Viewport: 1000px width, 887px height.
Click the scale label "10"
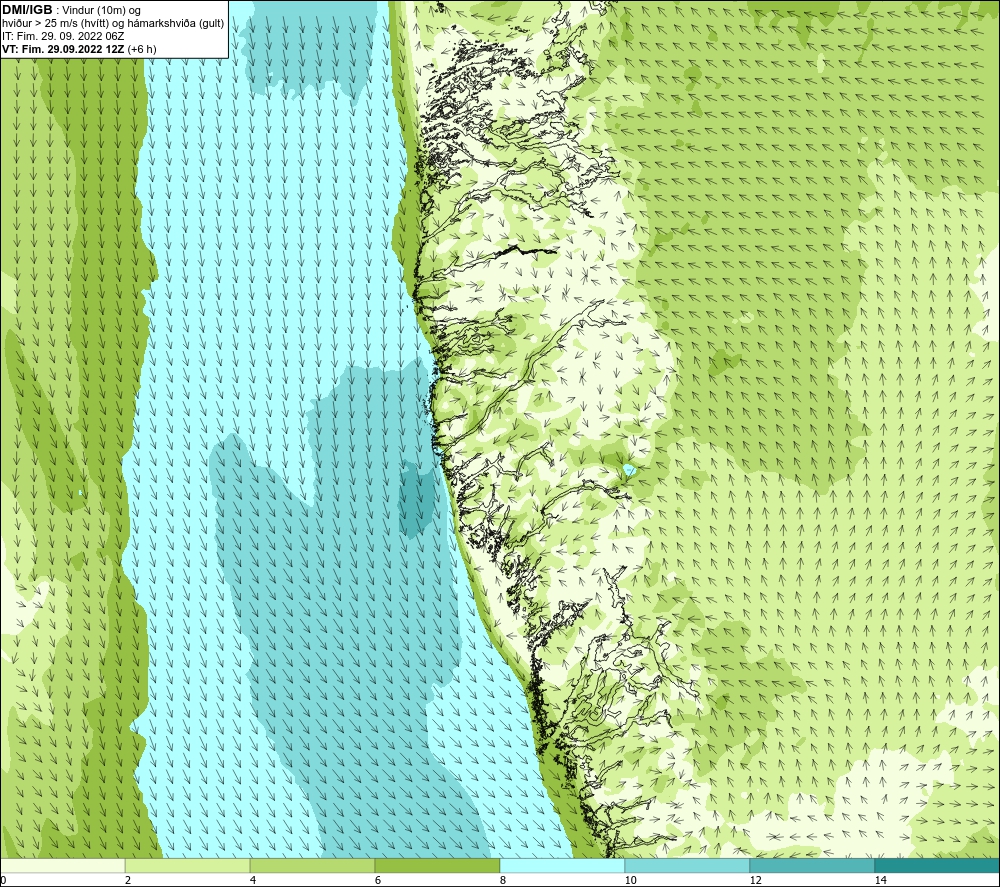point(631,880)
